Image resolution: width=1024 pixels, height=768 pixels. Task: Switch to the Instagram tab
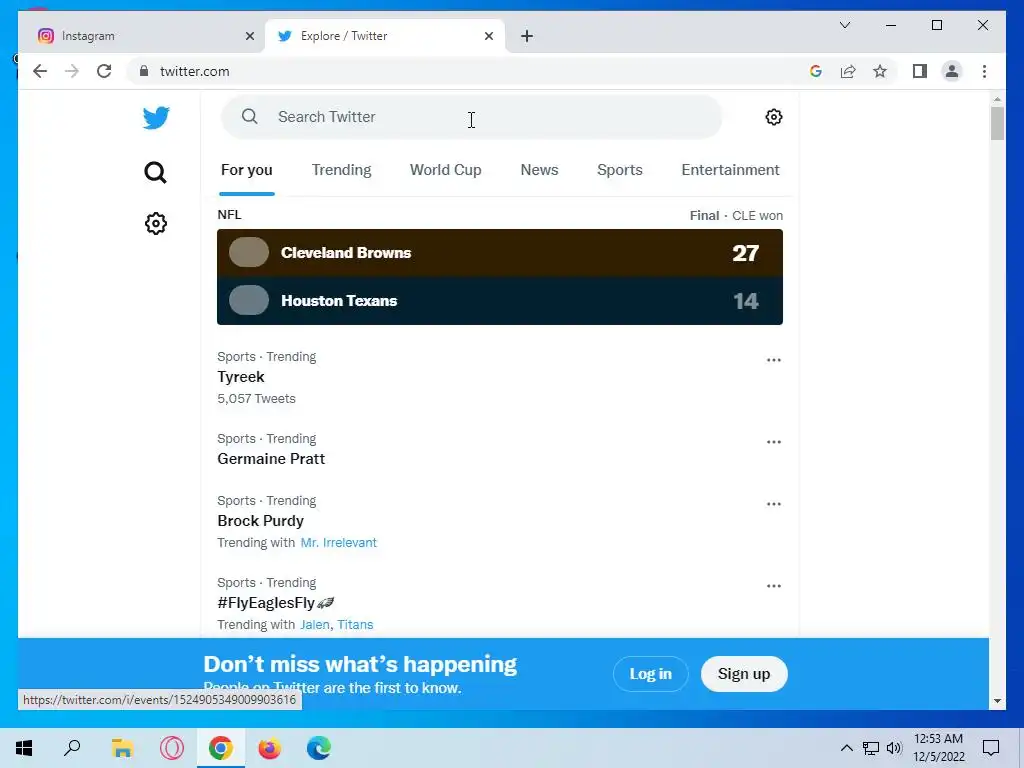click(144, 36)
